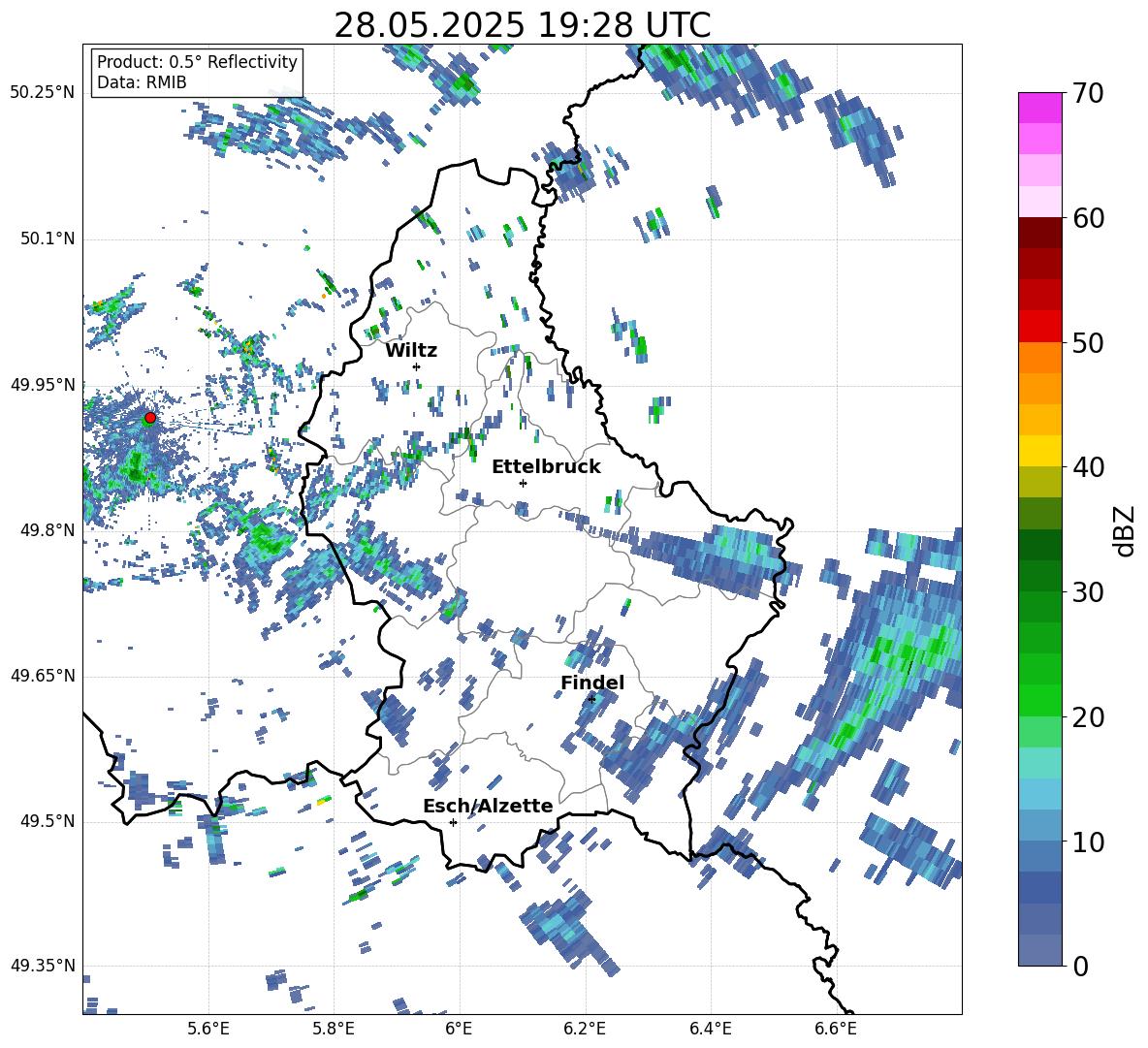Click the Esch/Alzette city label
This screenshot has height=1048, width=1148.
click(x=489, y=806)
